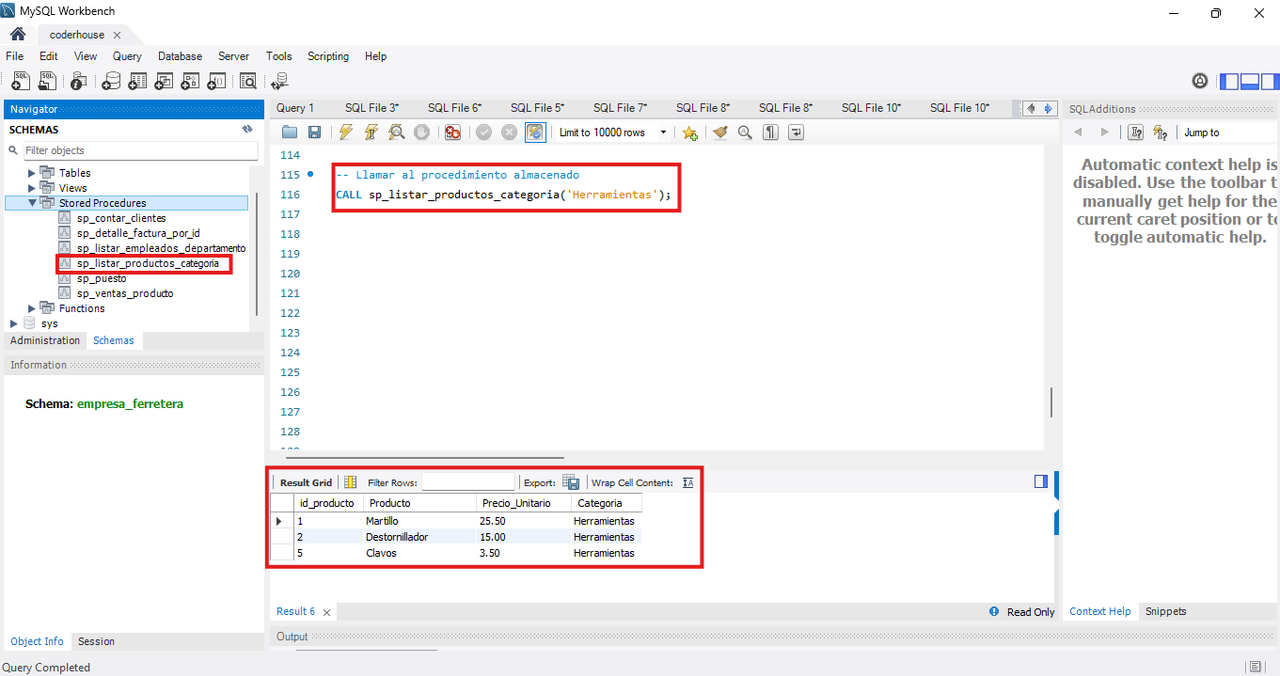
Task: Open the Limit to 10000 rows dropdown
Action: click(613, 132)
